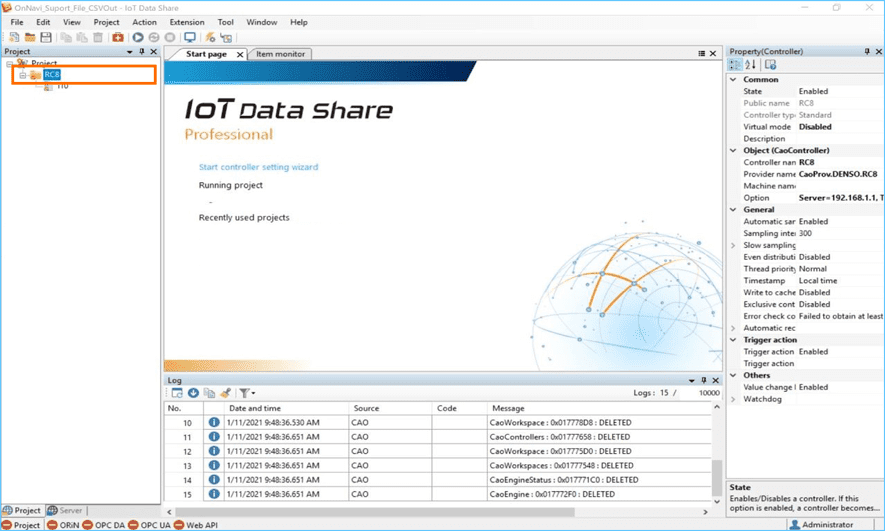Expand the Automatic rec property
This screenshot has width=885, height=531.
733,328
